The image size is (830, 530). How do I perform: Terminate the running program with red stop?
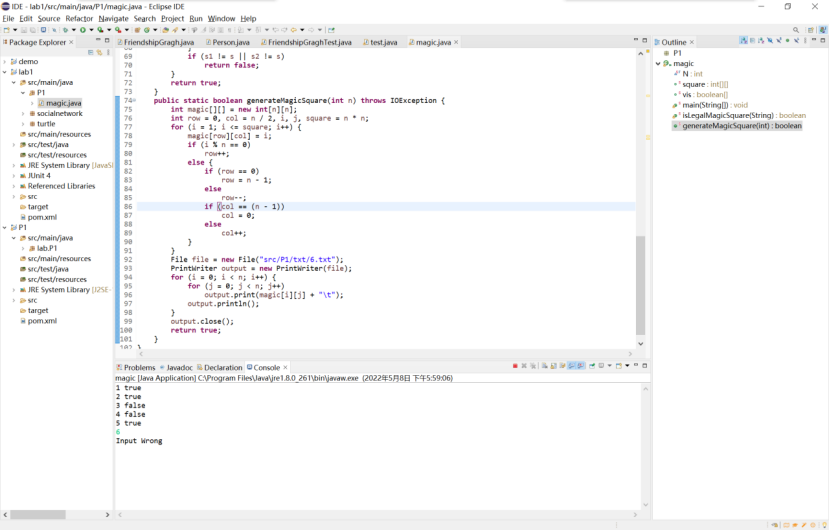pos(515,366)
